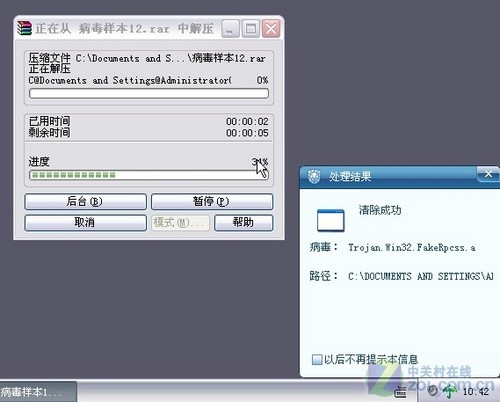Click the WinRAR books icon in title bar

[24, 28]
